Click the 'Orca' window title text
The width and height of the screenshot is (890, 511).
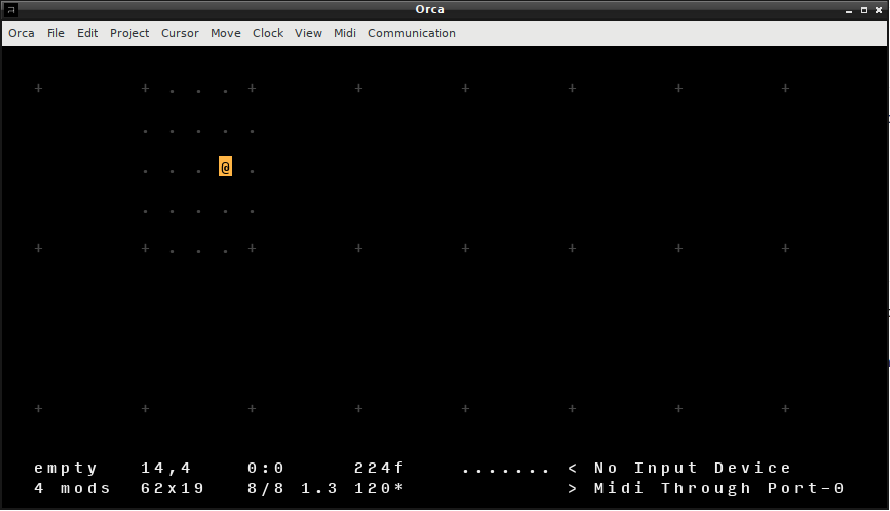[430, 9]
